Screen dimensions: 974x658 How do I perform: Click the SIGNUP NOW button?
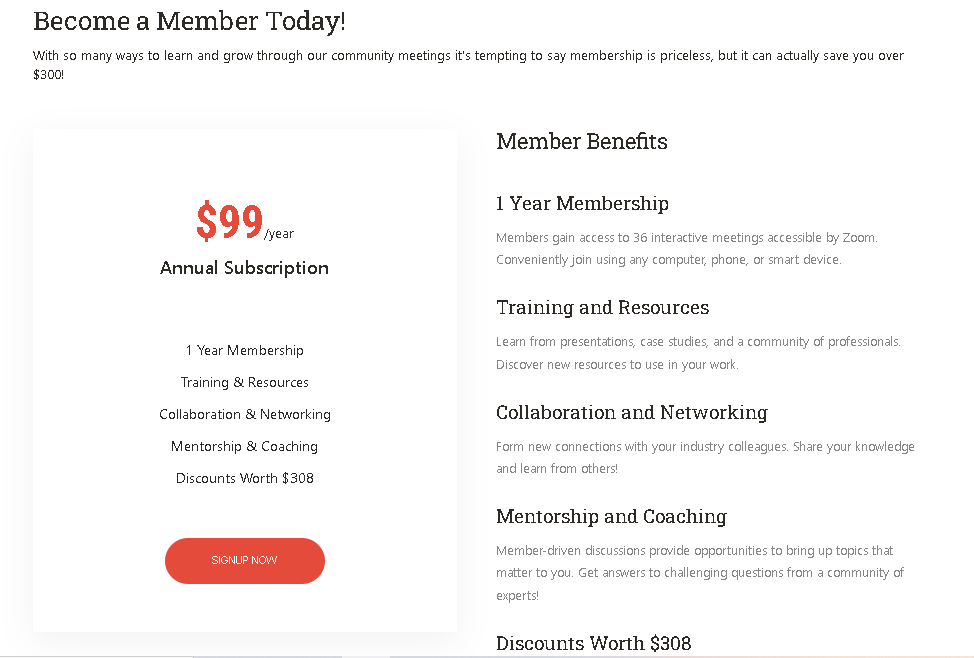point(245,560)
